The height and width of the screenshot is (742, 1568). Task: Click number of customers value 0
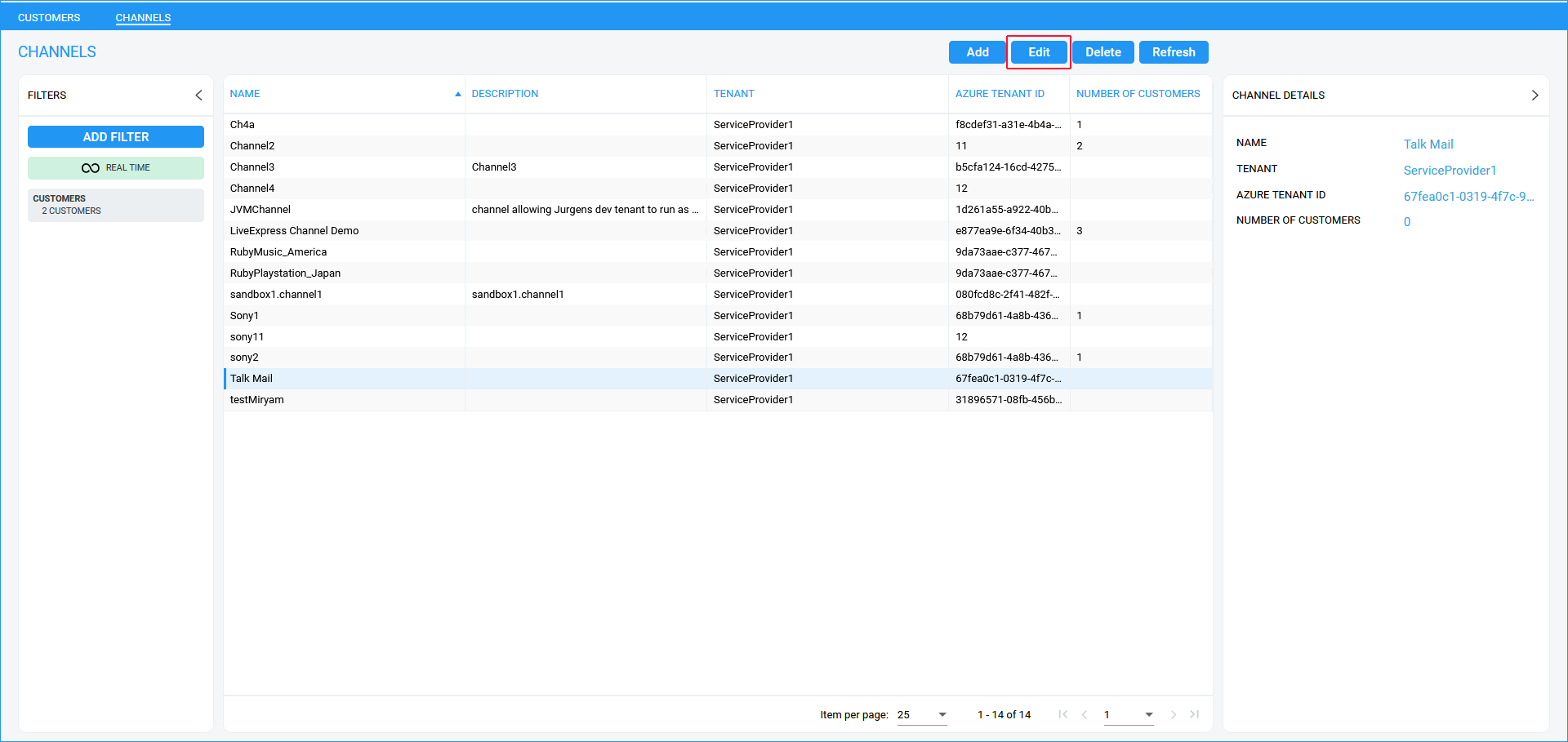1407,222
